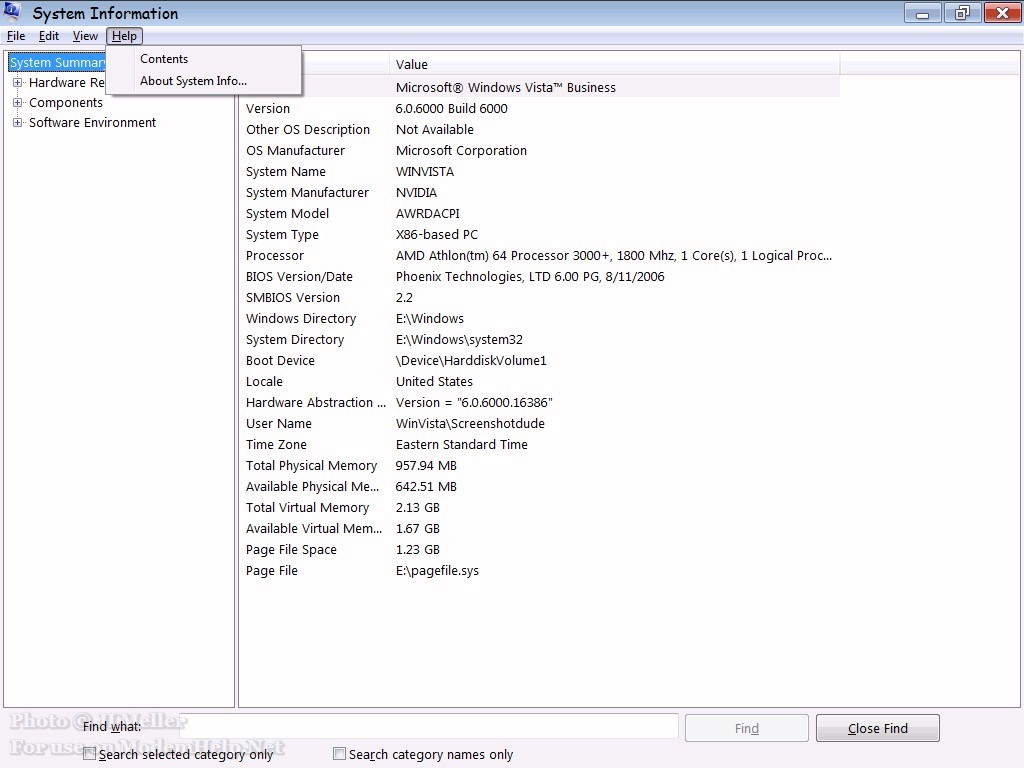The width and height of the screenshot is (1024, 768).
Task: Click the Eastern Standard Time value
Action: [461, 444]
